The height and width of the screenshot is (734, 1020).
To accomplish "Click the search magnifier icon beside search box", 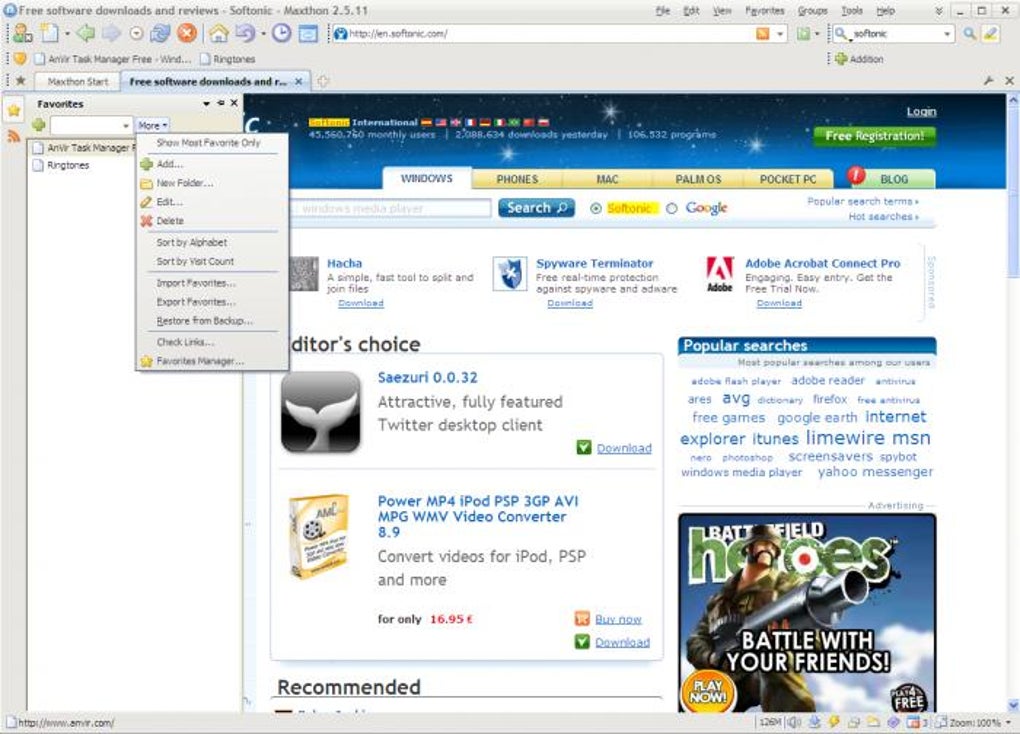I will [969, 34].
